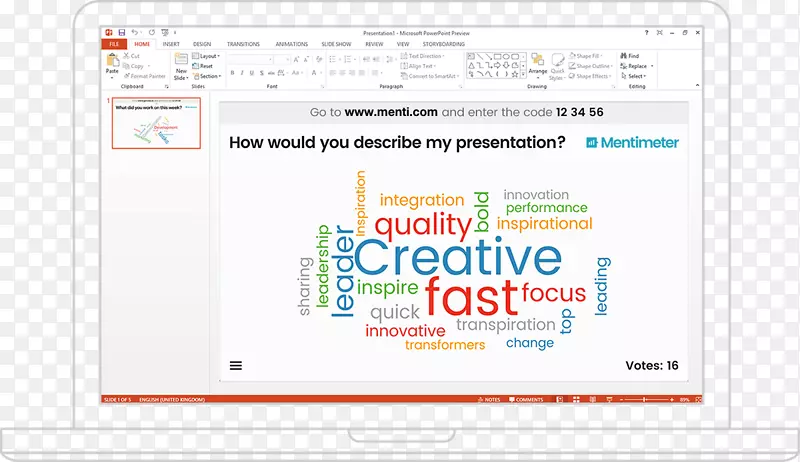Viewport: 800px width, 462px height.
Task: Switch to Normal view in status bar
Action: [560, 399]
